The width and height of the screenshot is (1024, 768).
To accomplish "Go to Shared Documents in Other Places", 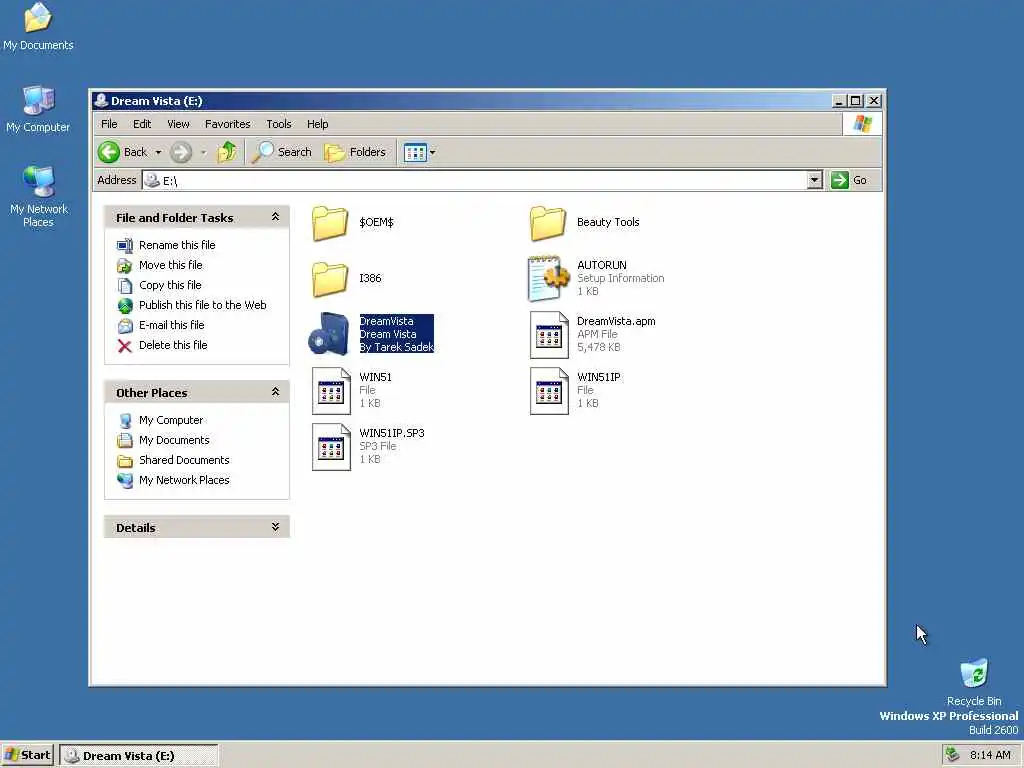I will 184,460.
